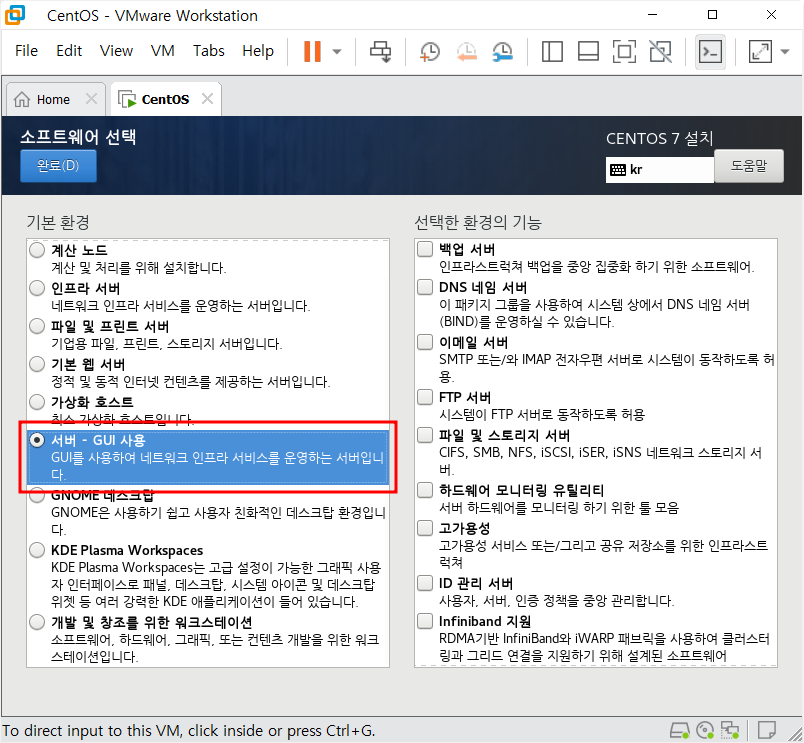804x743 pixels.
Task: Select the KDE Plasma Workspaces environment
Action: (37, 550)
